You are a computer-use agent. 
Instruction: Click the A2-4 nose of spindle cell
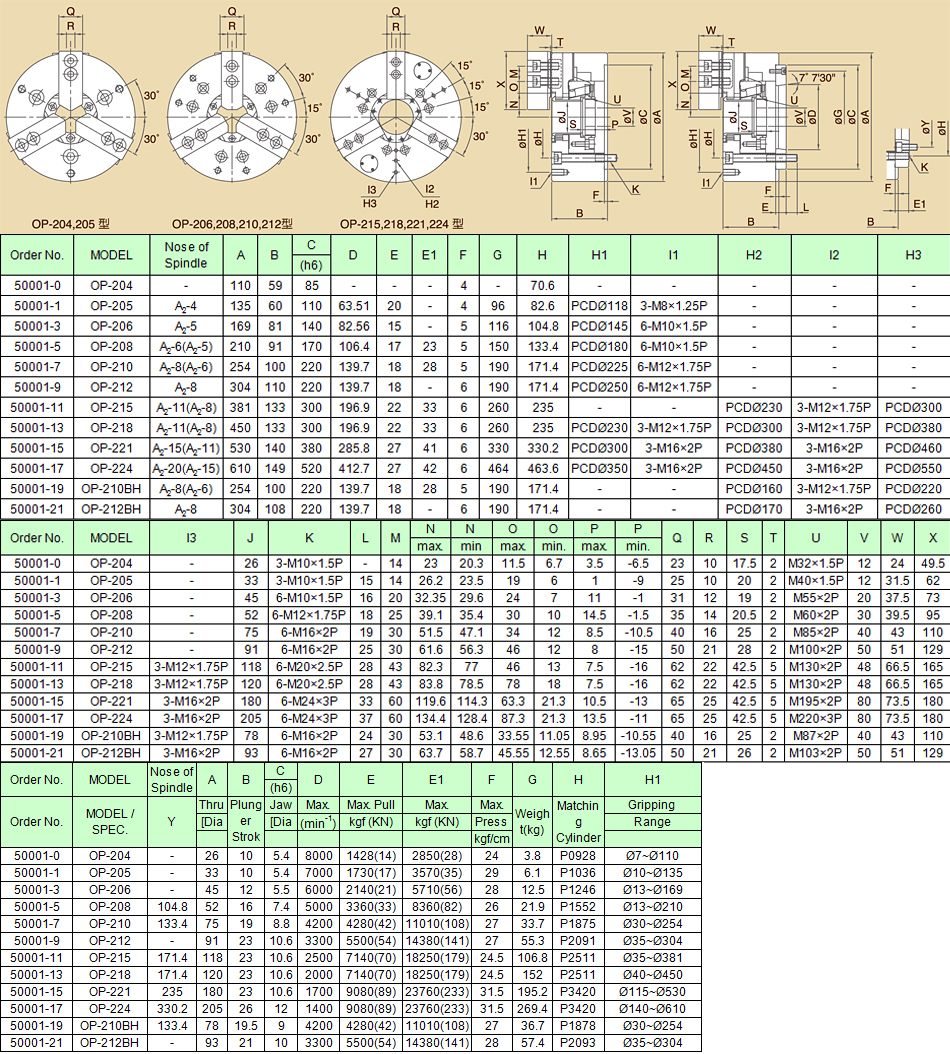(186, 306)
